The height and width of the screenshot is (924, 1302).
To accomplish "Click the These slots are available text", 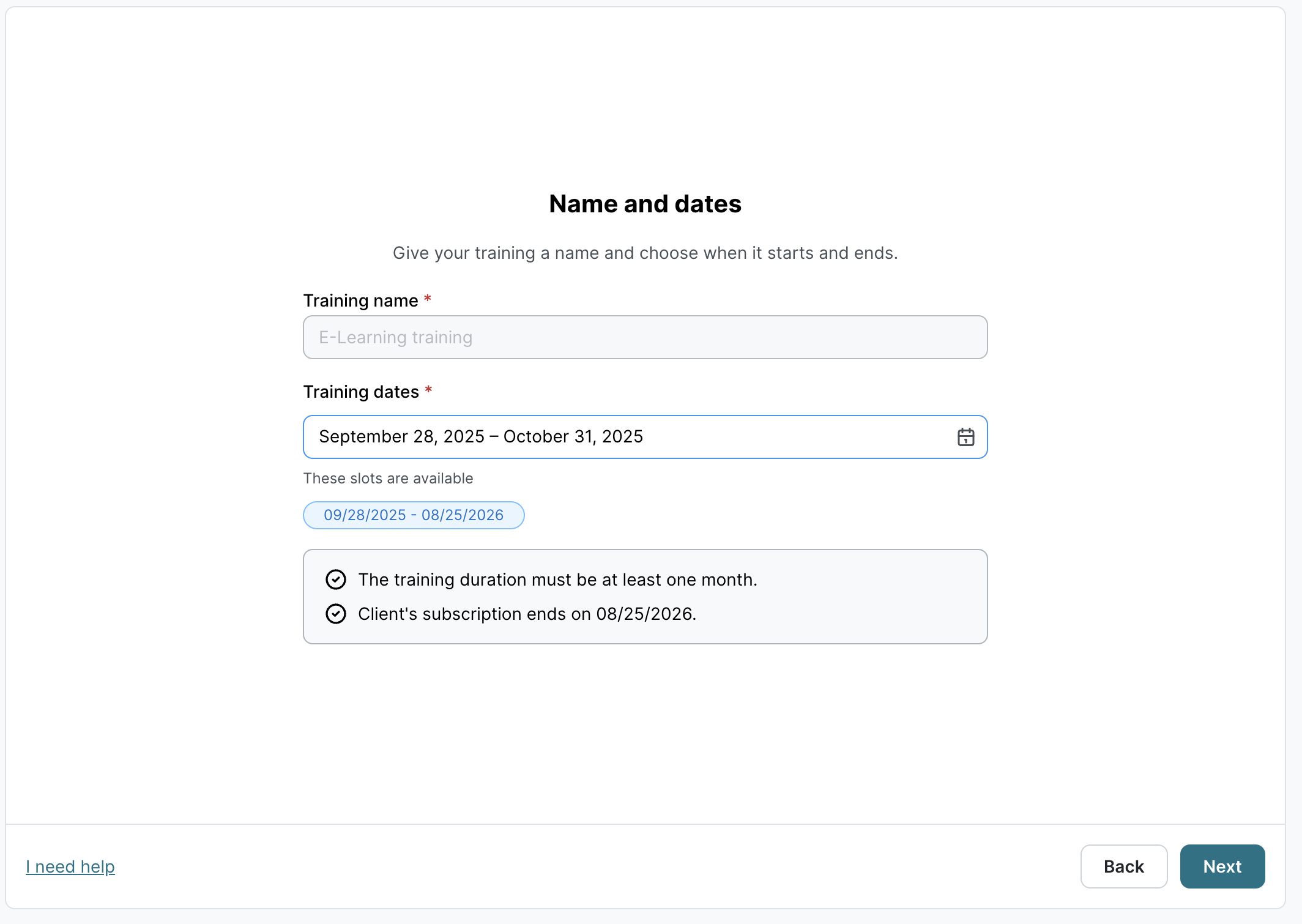I will tap(388, 479).
